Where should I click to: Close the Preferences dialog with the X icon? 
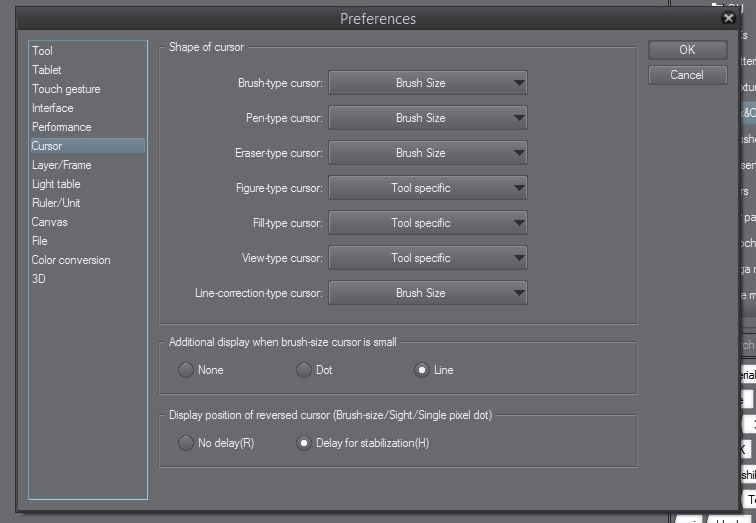coord(728,18)
